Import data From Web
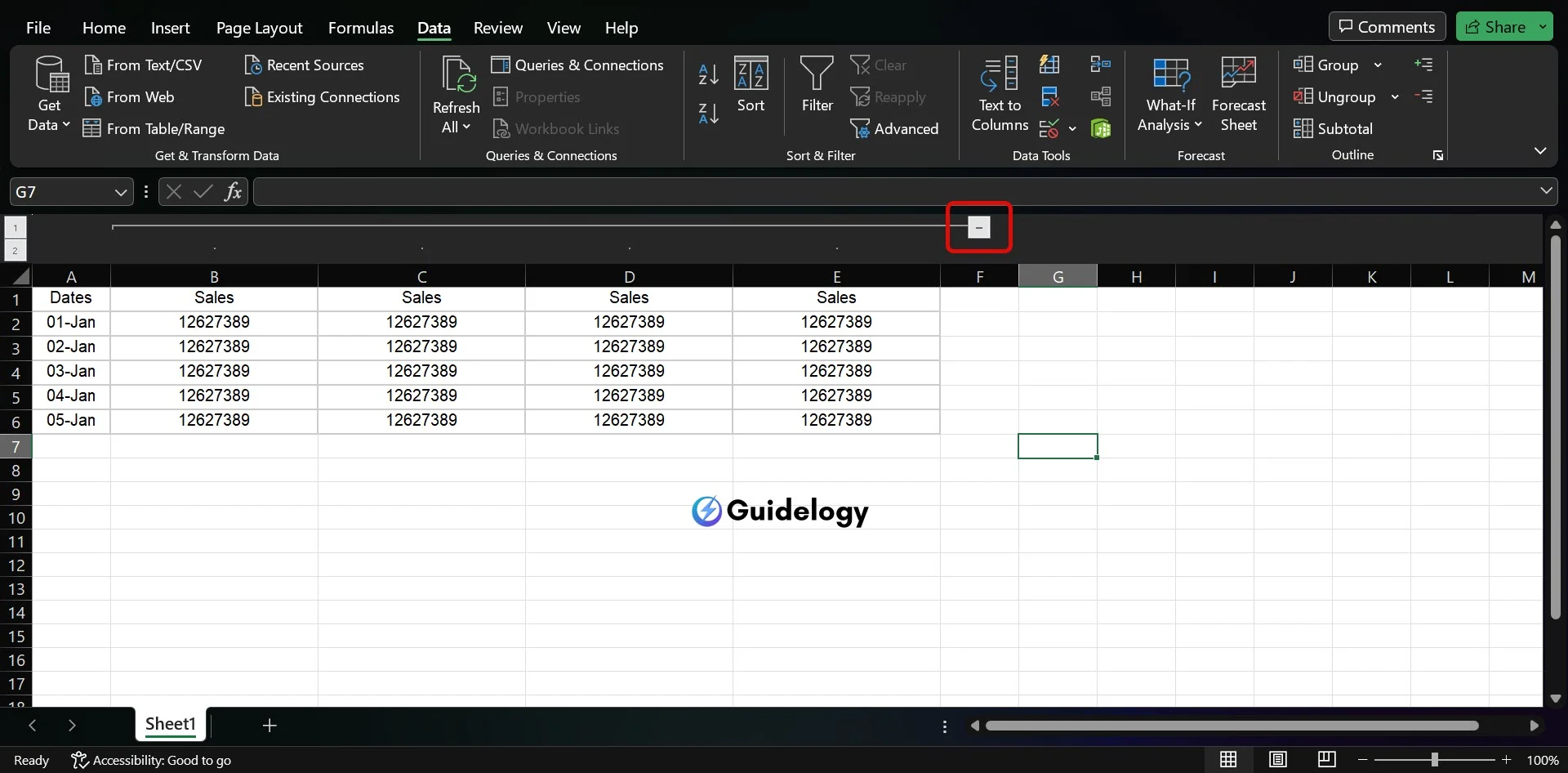 click(130, 96)
